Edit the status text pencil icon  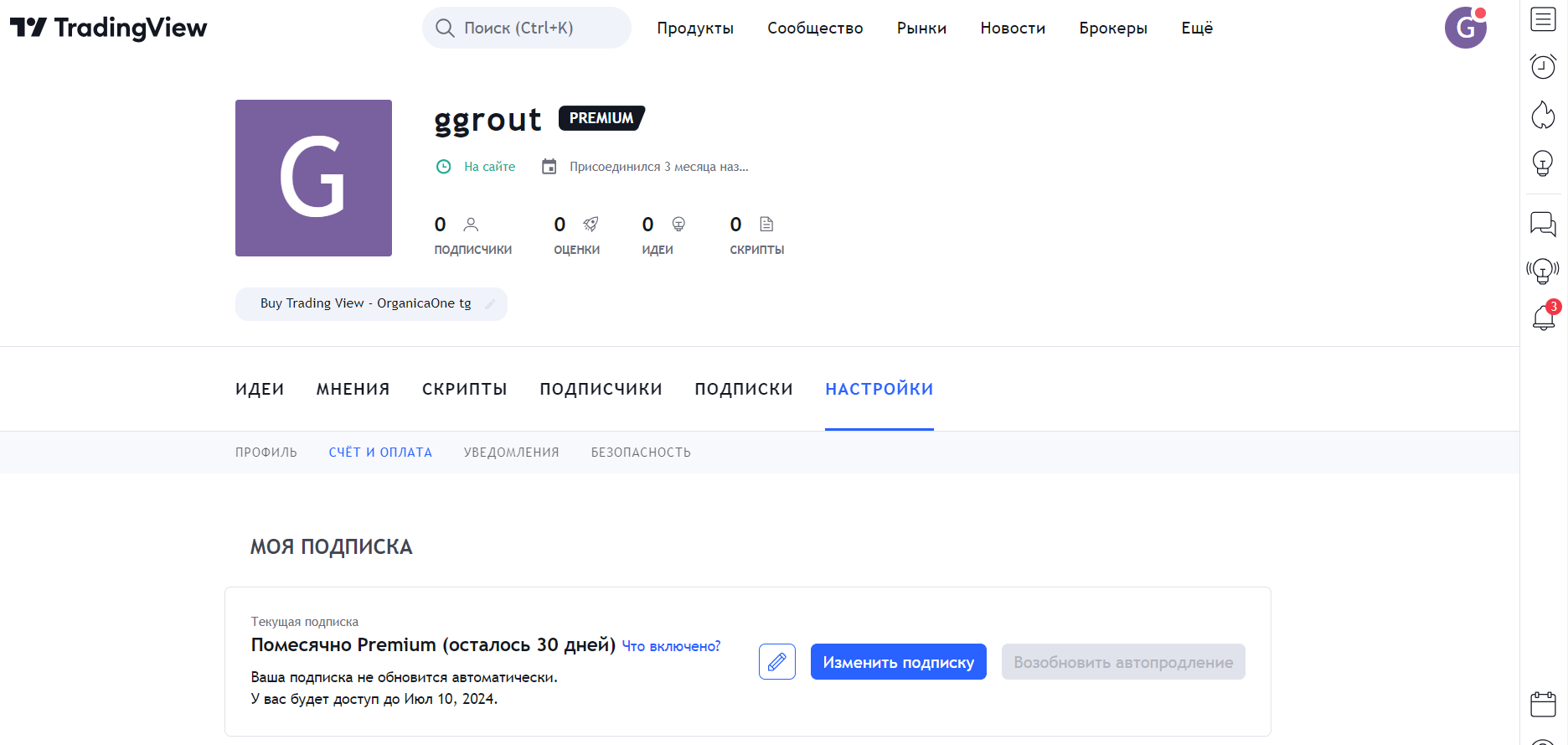(x=491, y=304)
